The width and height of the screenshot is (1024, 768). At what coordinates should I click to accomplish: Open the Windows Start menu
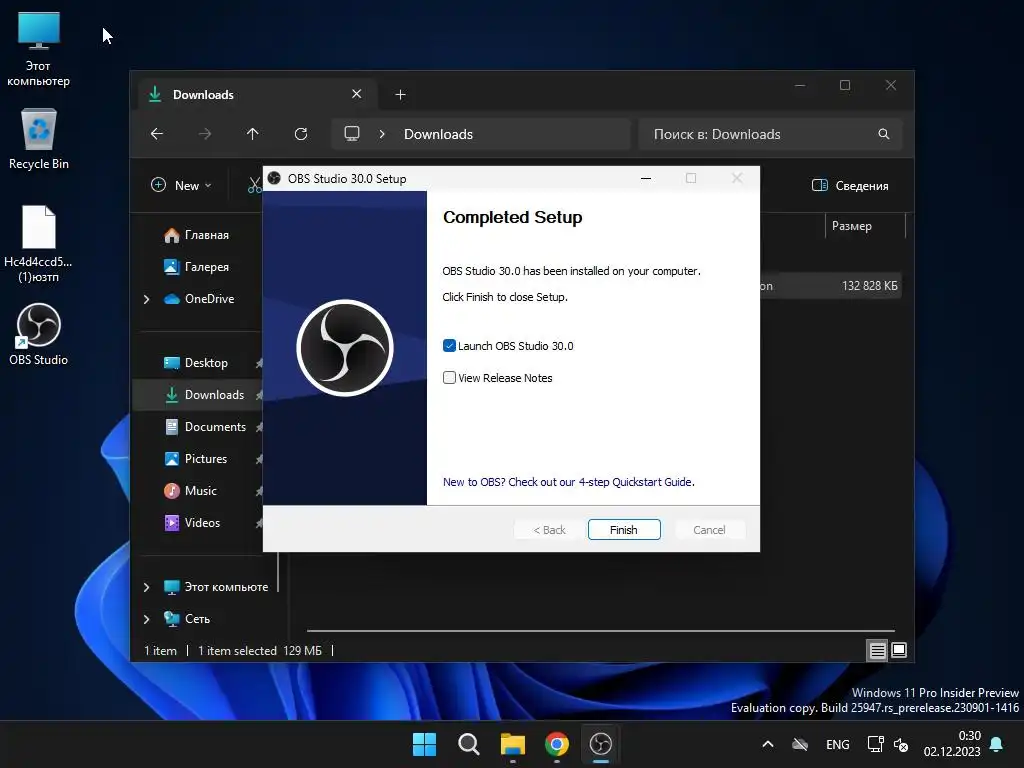pyautogui.click(x=424, y=744)
